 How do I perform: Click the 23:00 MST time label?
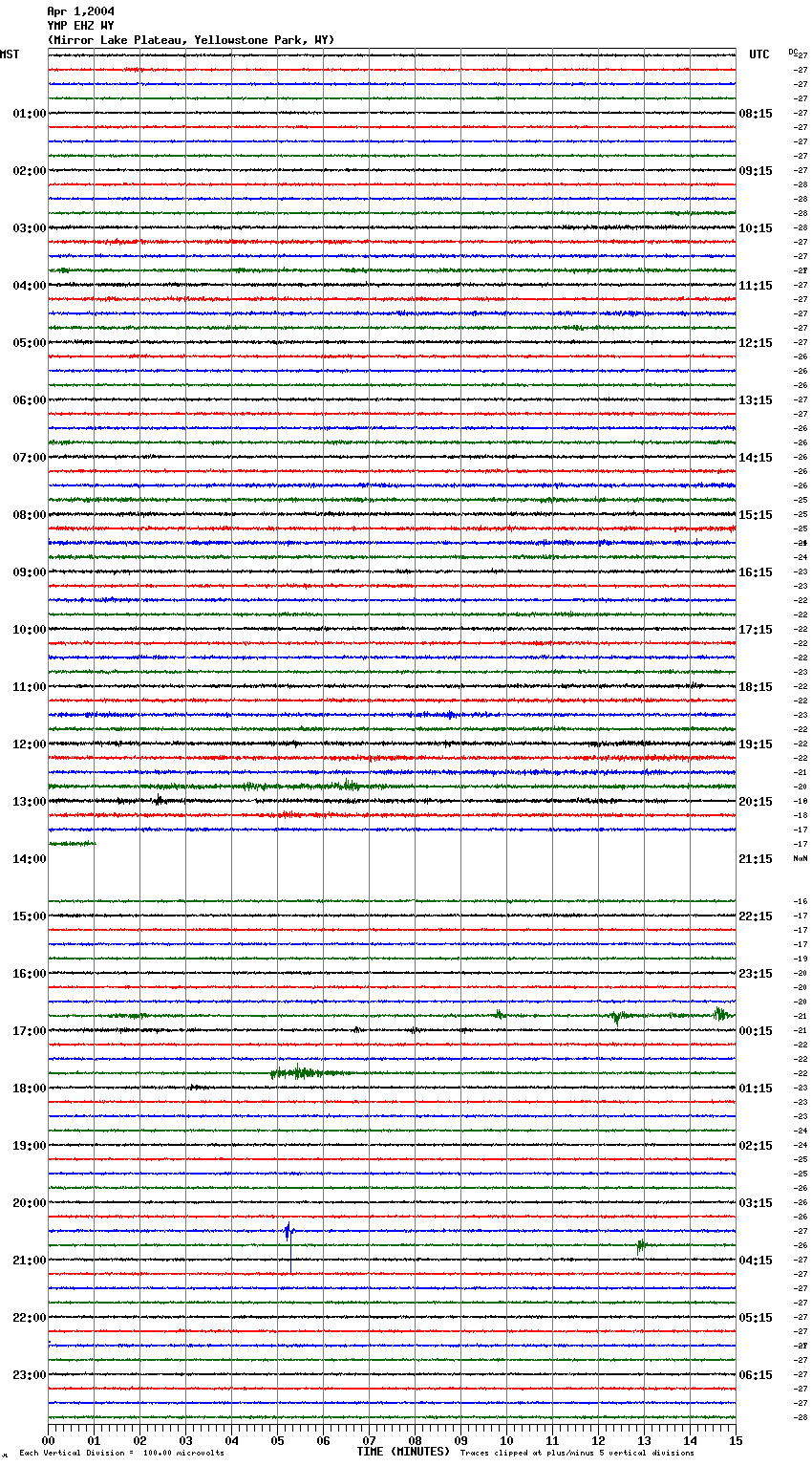pyautogui.click(x=30, y=1375)
